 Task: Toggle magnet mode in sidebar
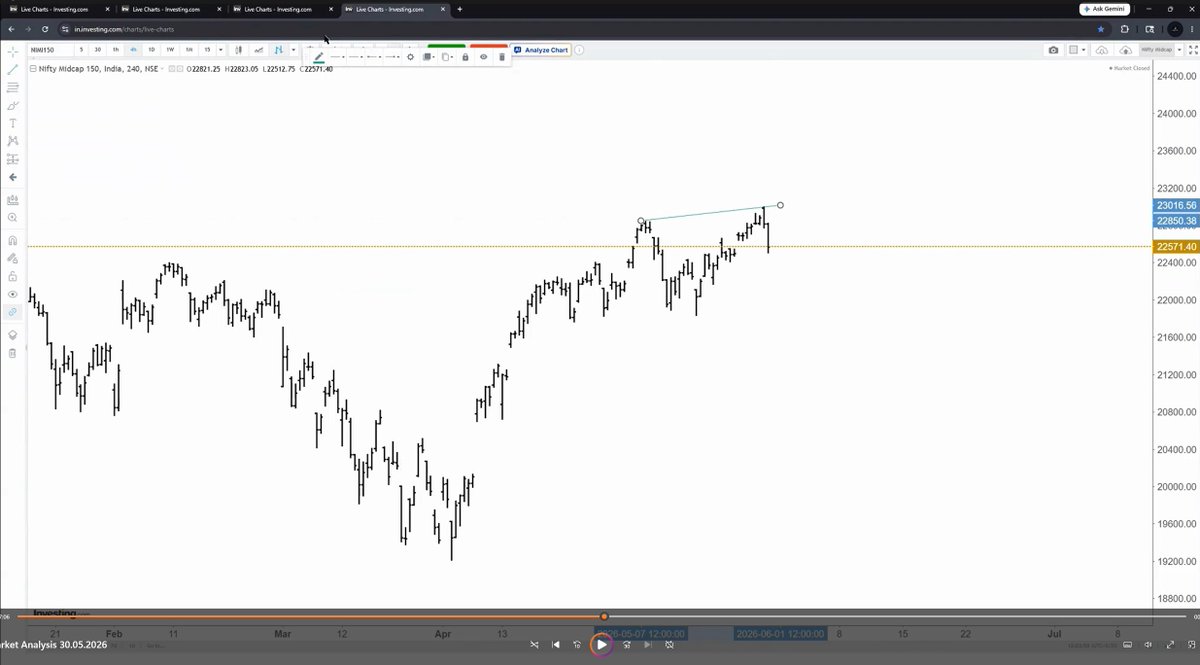12,240
